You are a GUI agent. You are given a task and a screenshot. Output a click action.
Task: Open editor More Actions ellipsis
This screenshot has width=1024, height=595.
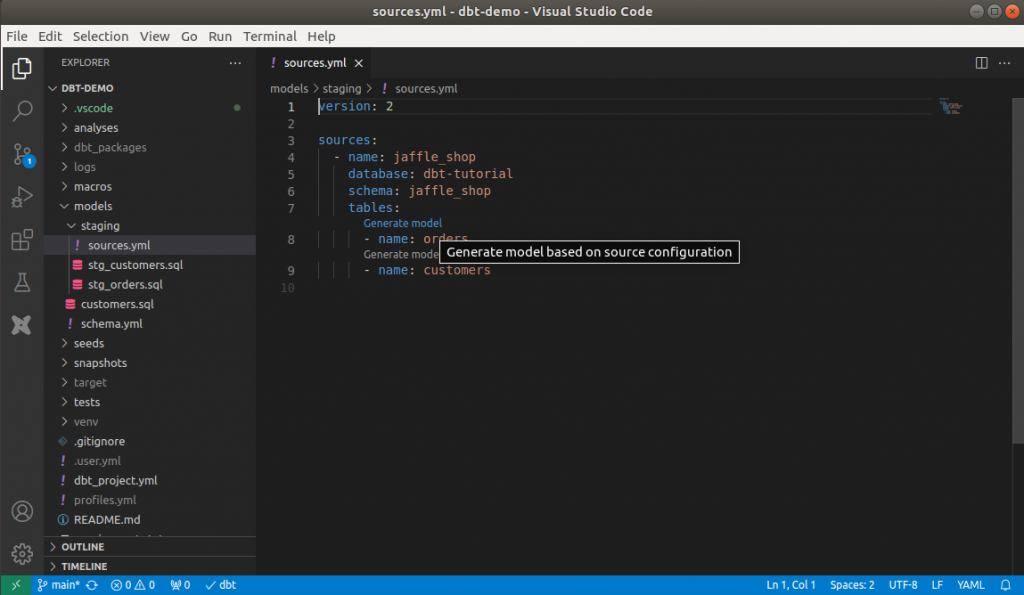click(1004, 63)
